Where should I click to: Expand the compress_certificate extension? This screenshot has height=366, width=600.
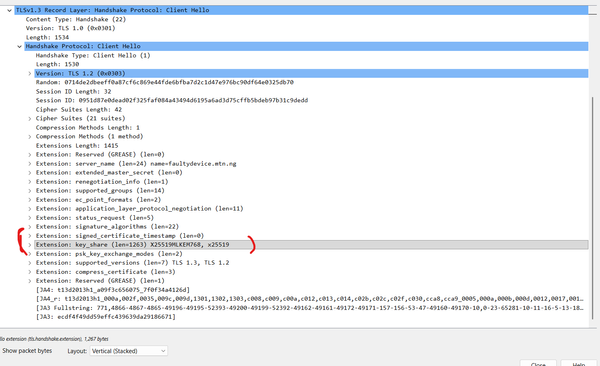point(29,272)
